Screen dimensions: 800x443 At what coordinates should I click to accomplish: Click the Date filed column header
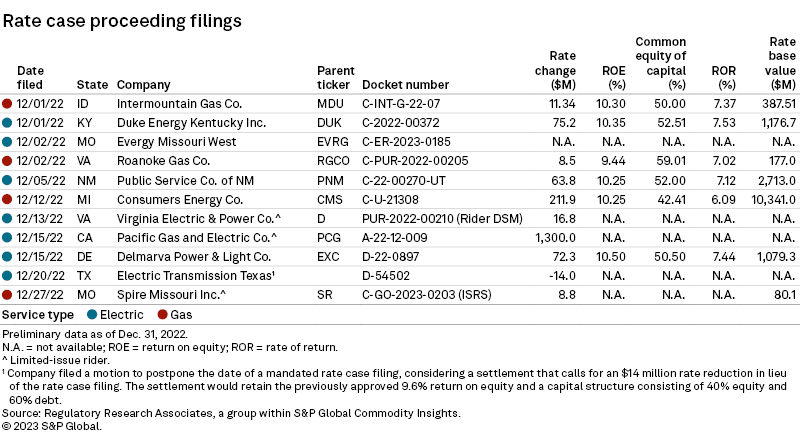pyautogui.click(x=31, y=78)
